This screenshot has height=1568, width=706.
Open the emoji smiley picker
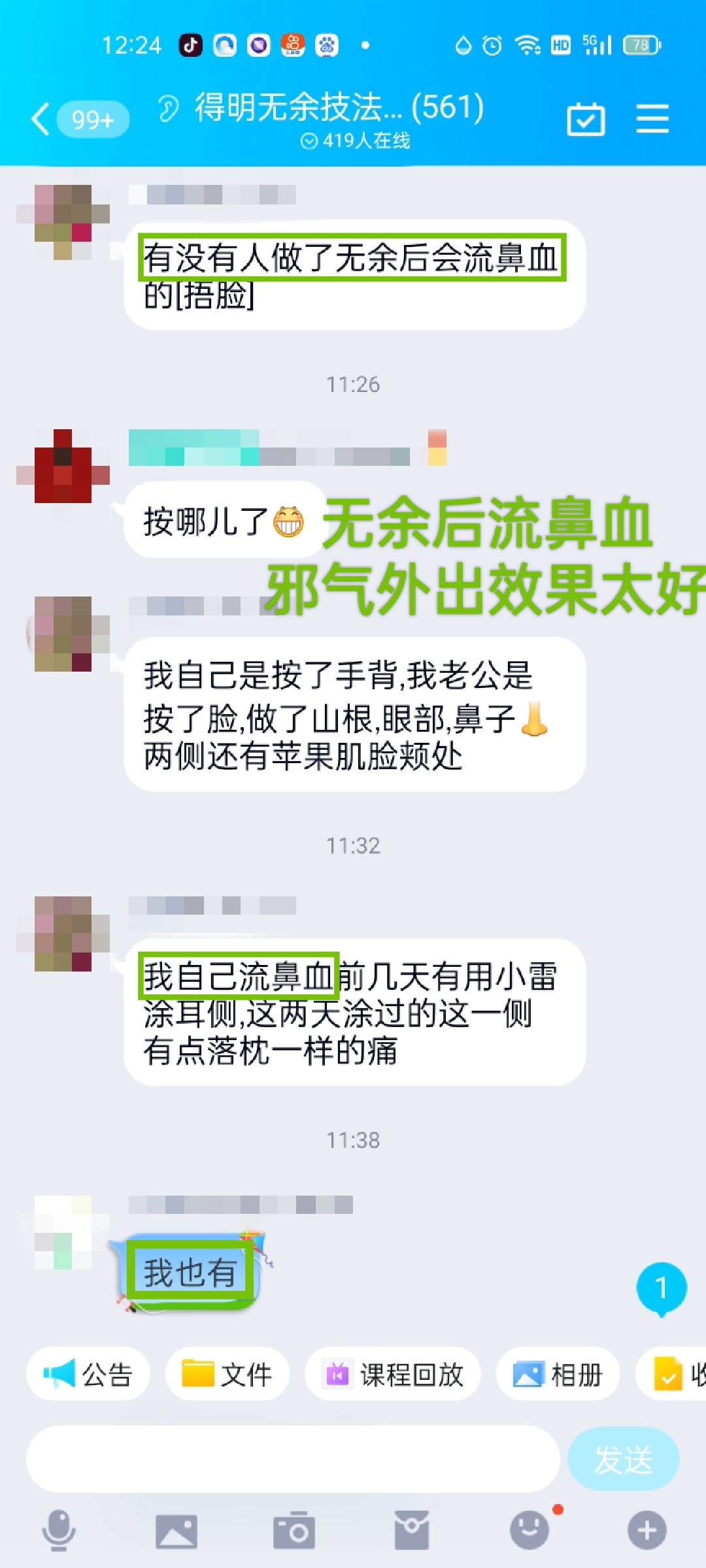(529, 1530)
